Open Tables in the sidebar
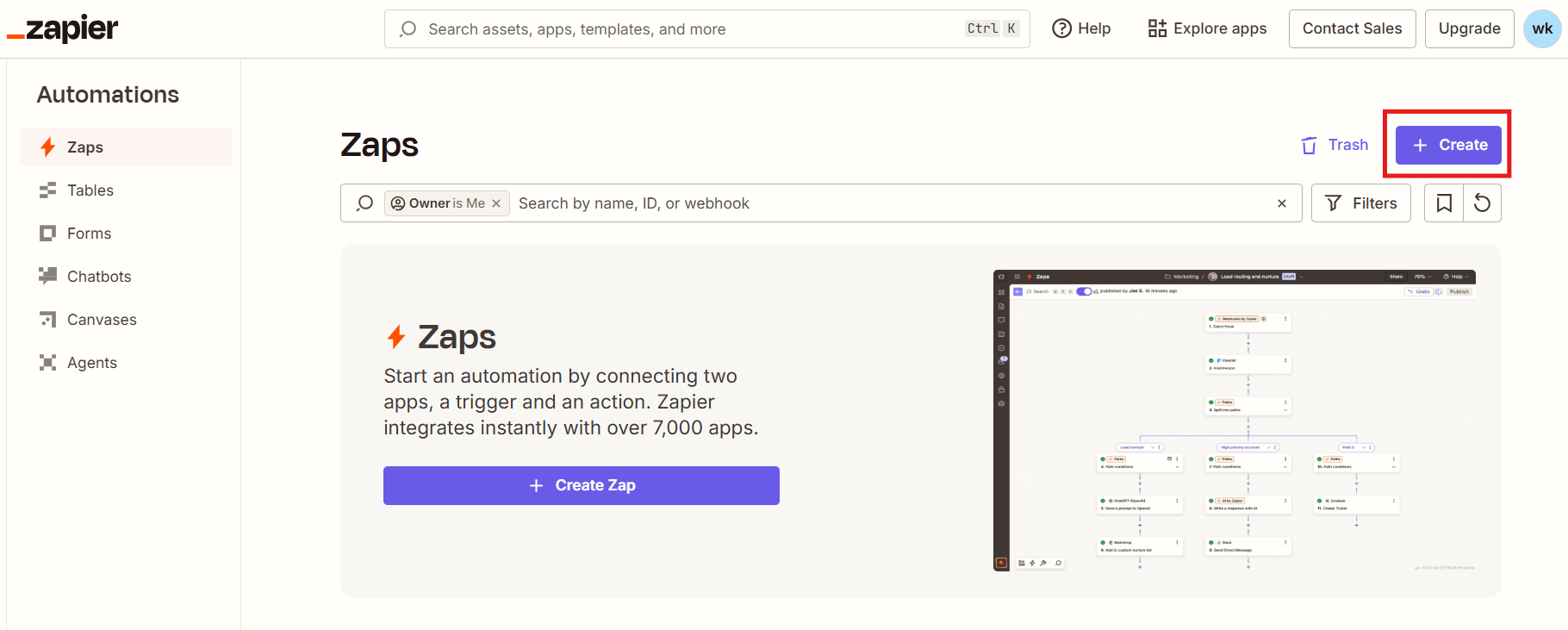 coord(126,190)
